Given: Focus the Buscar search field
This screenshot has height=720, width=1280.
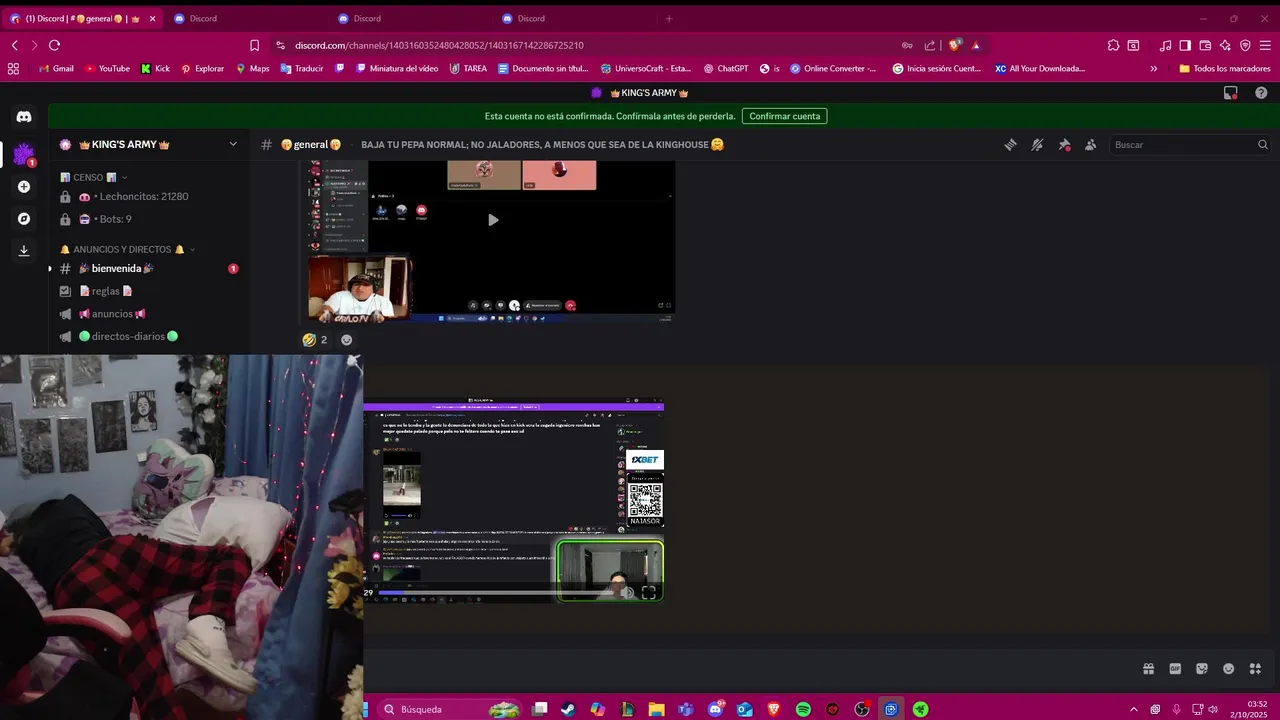Looking at the screenshot, I should click(1190, 145).
